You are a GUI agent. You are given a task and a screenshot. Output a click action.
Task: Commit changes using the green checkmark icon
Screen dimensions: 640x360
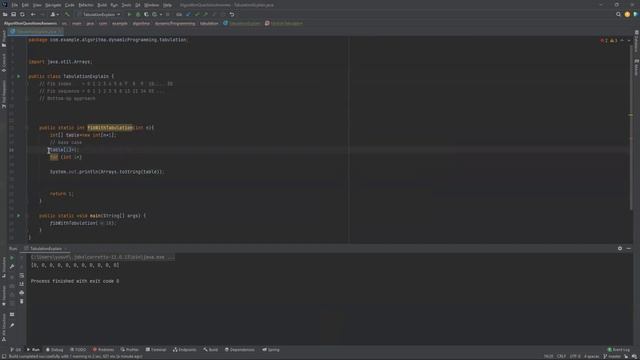tap(197, 14)
